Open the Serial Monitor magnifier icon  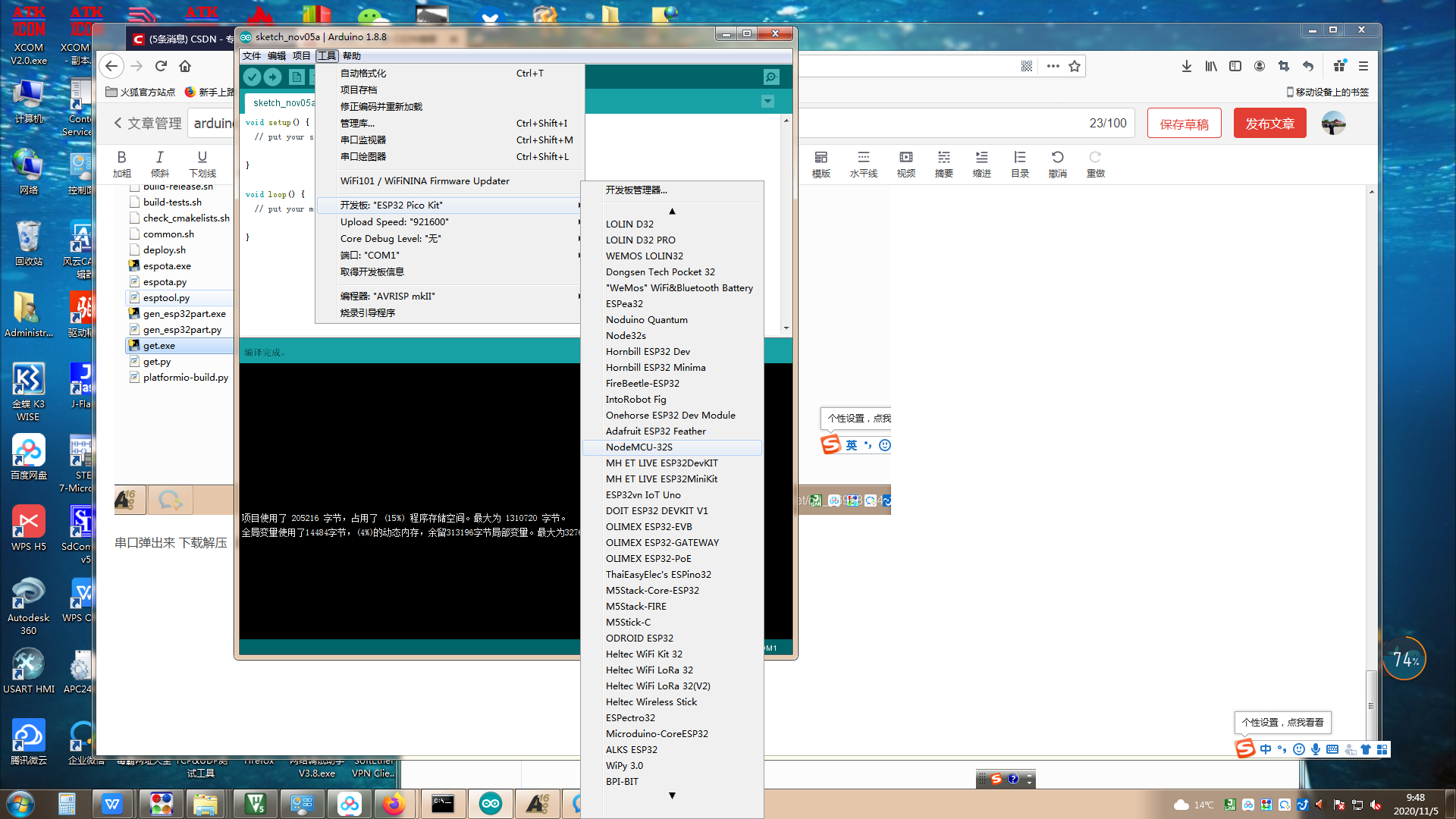[771, 77]
